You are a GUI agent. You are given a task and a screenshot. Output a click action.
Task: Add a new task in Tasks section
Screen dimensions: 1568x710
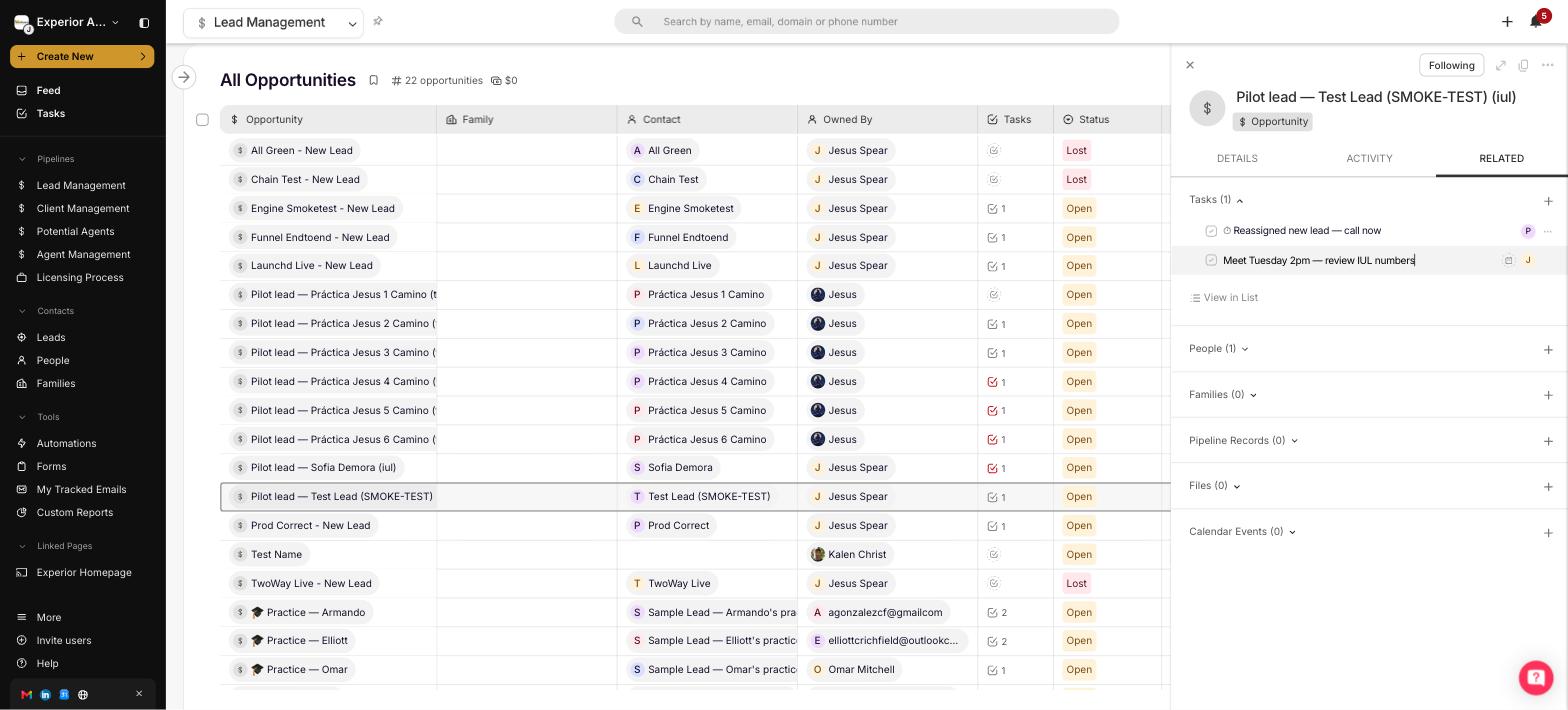(x=1548, y=201)
